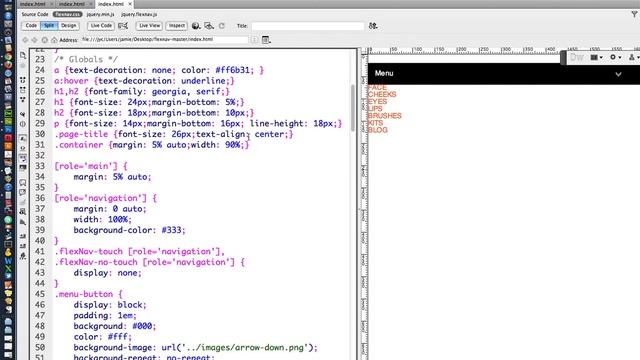Image resolution: width=640 pixels, height=360 pixels.
Task: Click the Stop/Reload circular icon near Address
Action: [44, 40]
